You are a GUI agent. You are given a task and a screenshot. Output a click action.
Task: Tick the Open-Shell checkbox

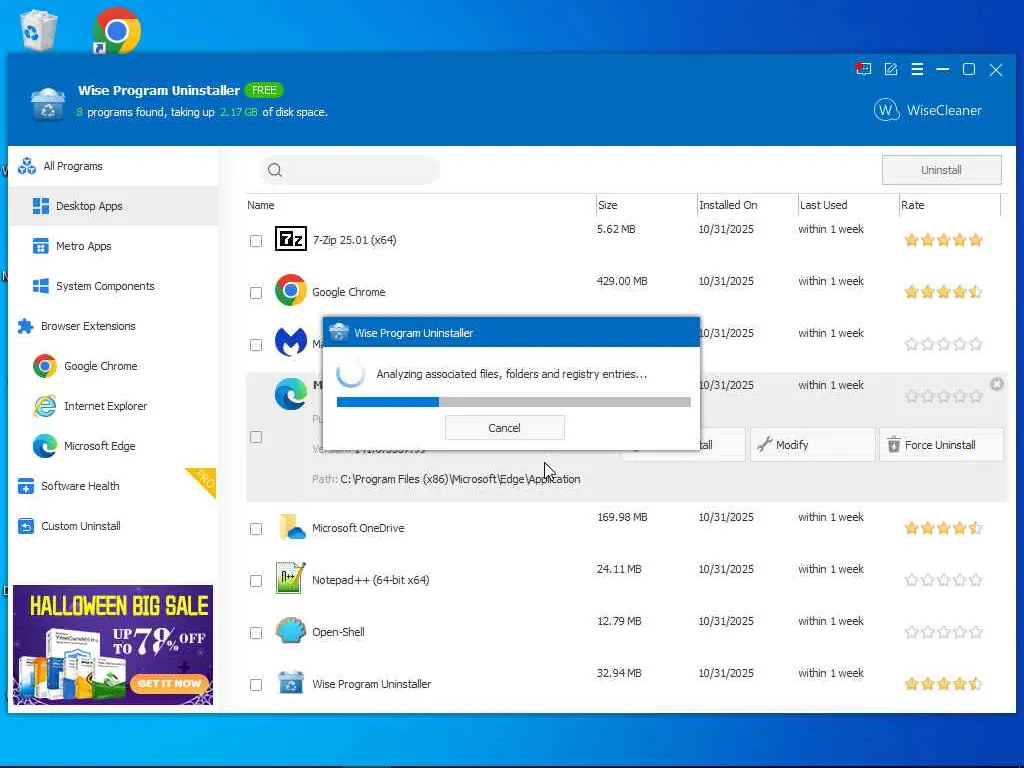pos(256,633)
